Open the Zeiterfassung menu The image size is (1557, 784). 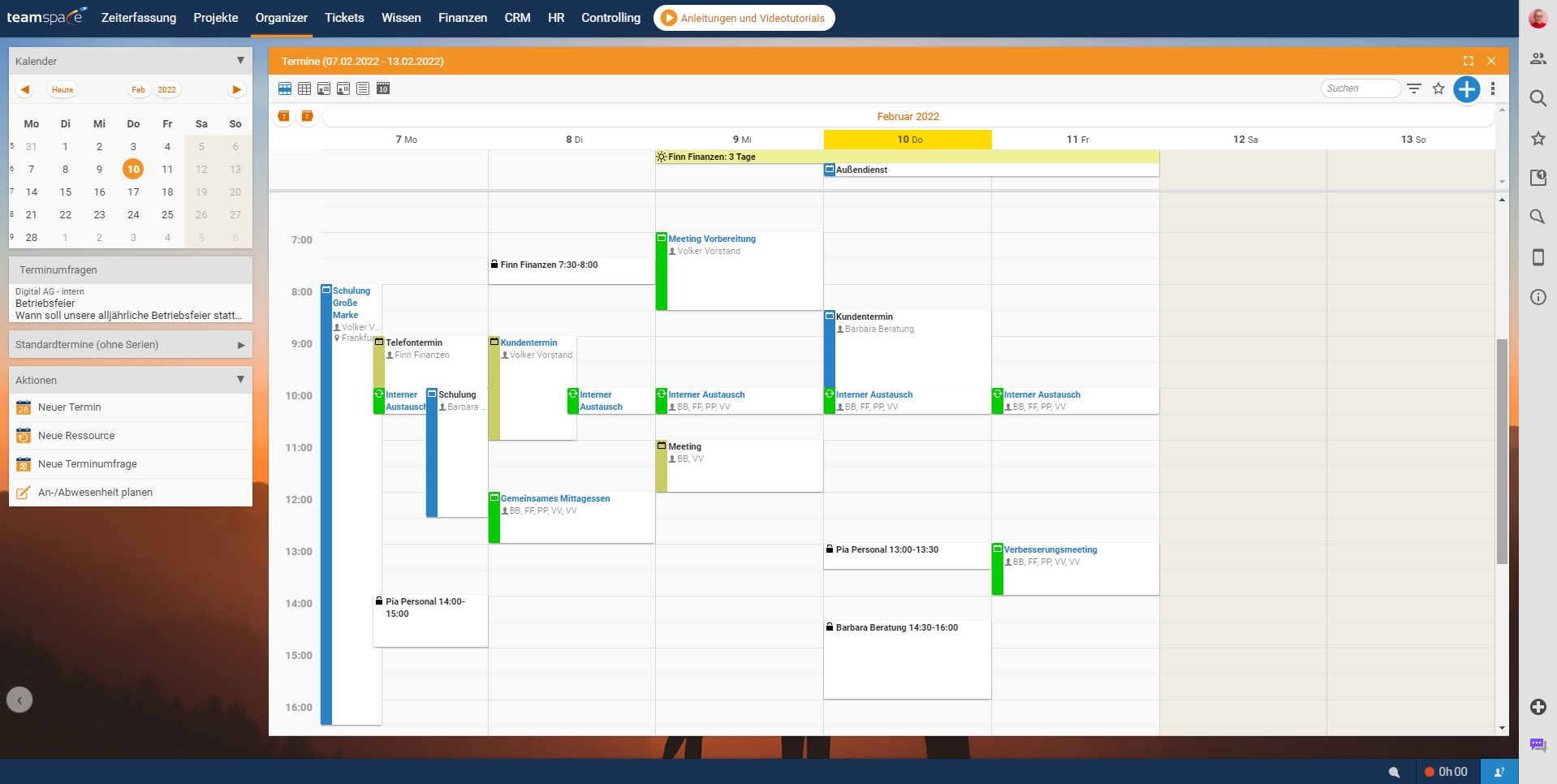click(139, 18)
